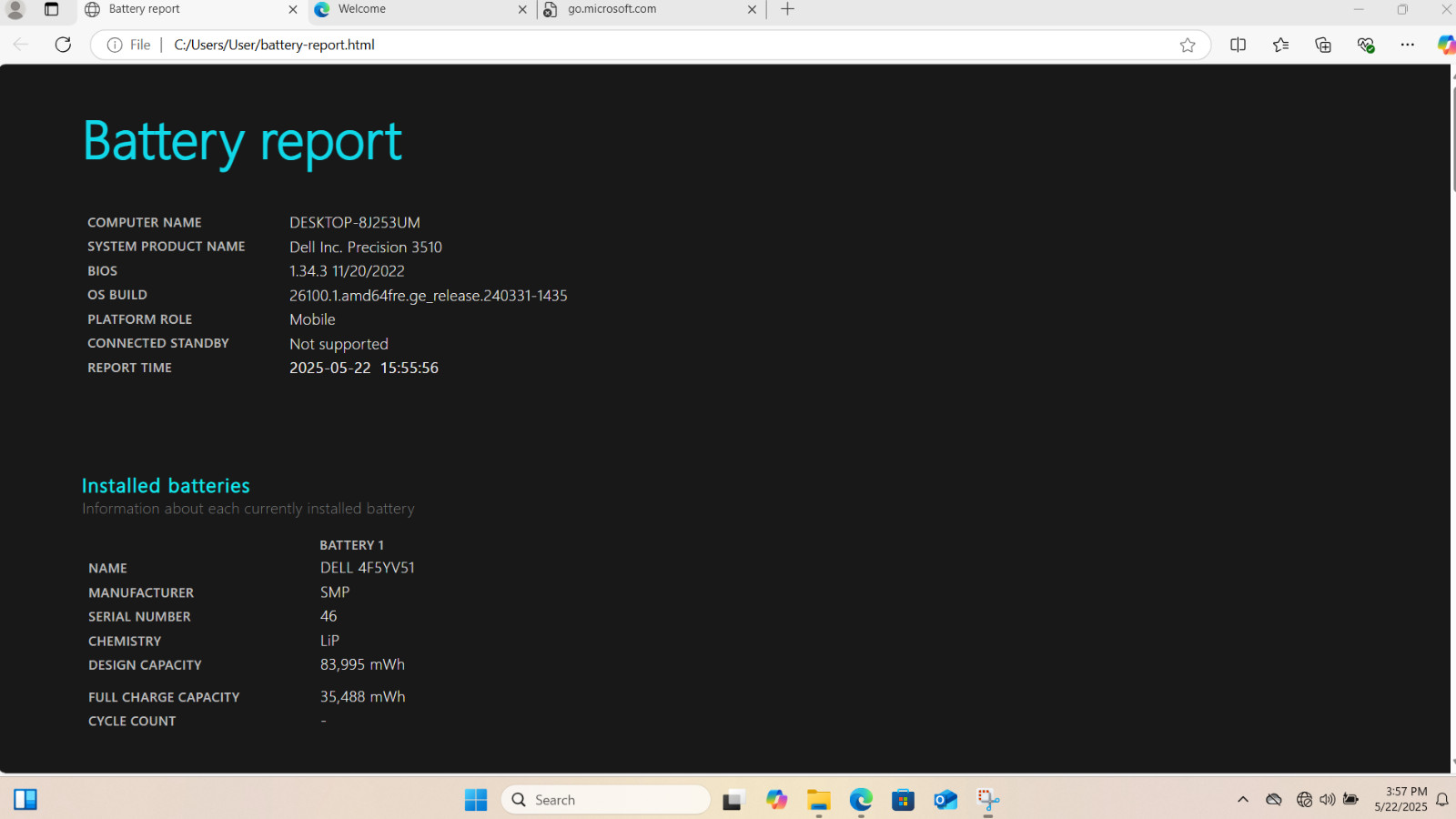This screenshot has width=1456, height=819.
Task: Open network settings tray icon
Action: click(1304, 799)
